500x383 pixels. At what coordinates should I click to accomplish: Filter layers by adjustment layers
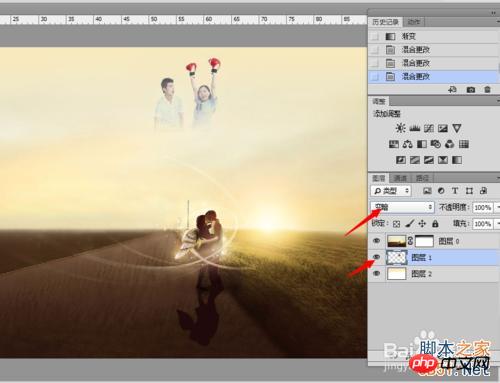point(441,191)
